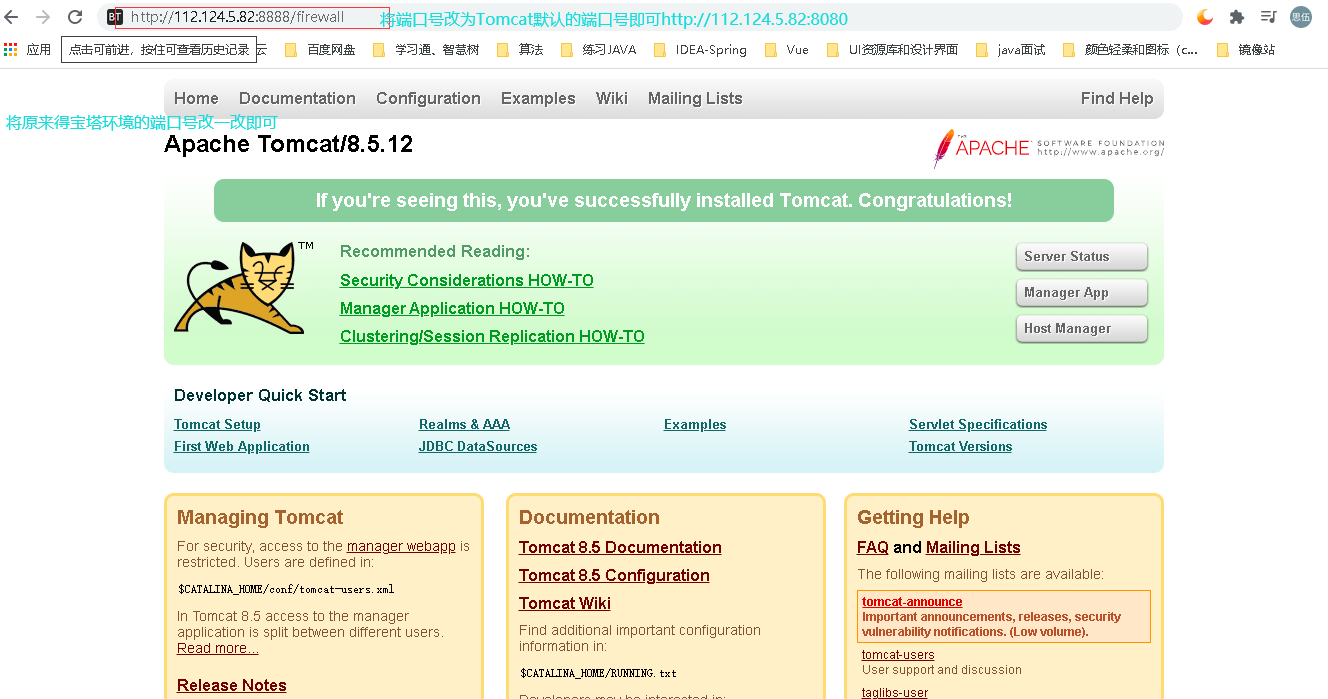Screen dimensions: 1328x699
Task: Click the $CATALINA_HOME/RUNNING.txt text
Action: pyautogui.click(x=598, y=673)
